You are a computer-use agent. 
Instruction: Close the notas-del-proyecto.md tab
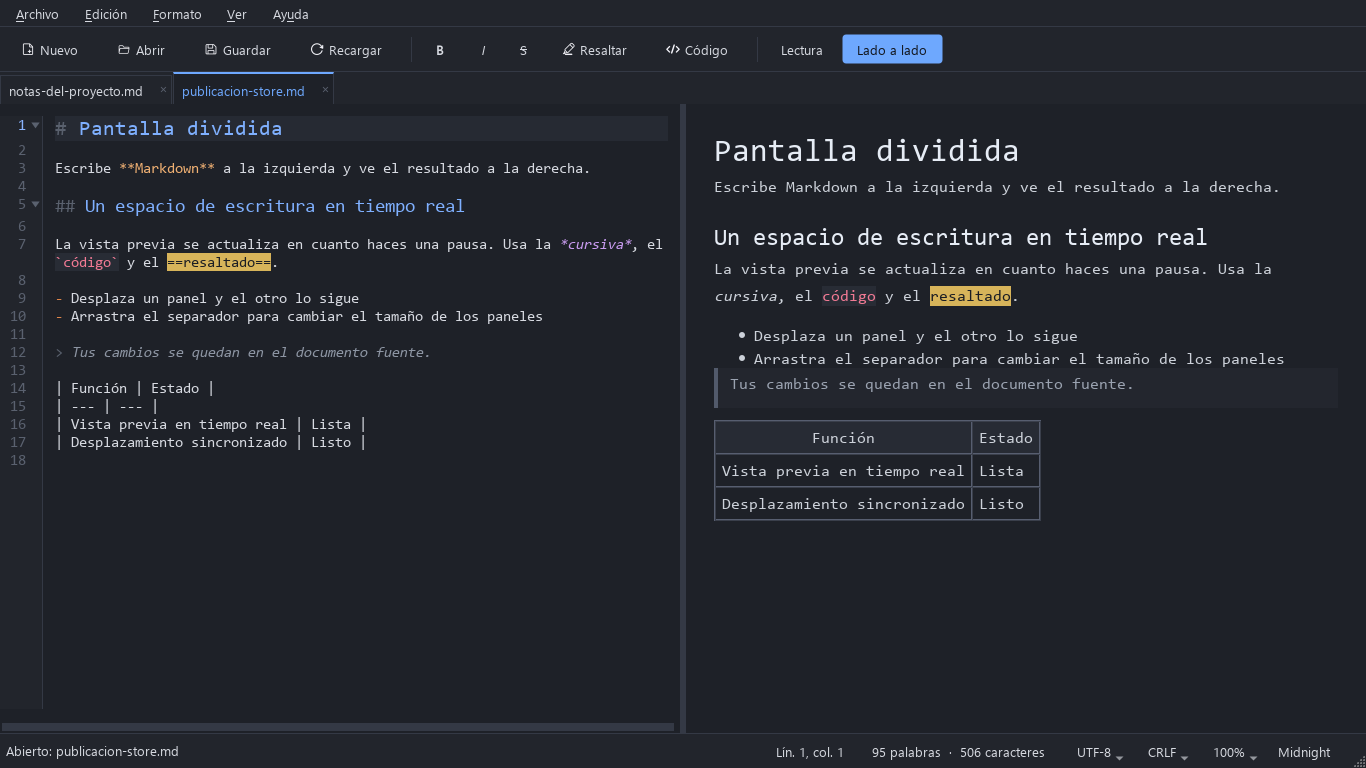(163, 90)
